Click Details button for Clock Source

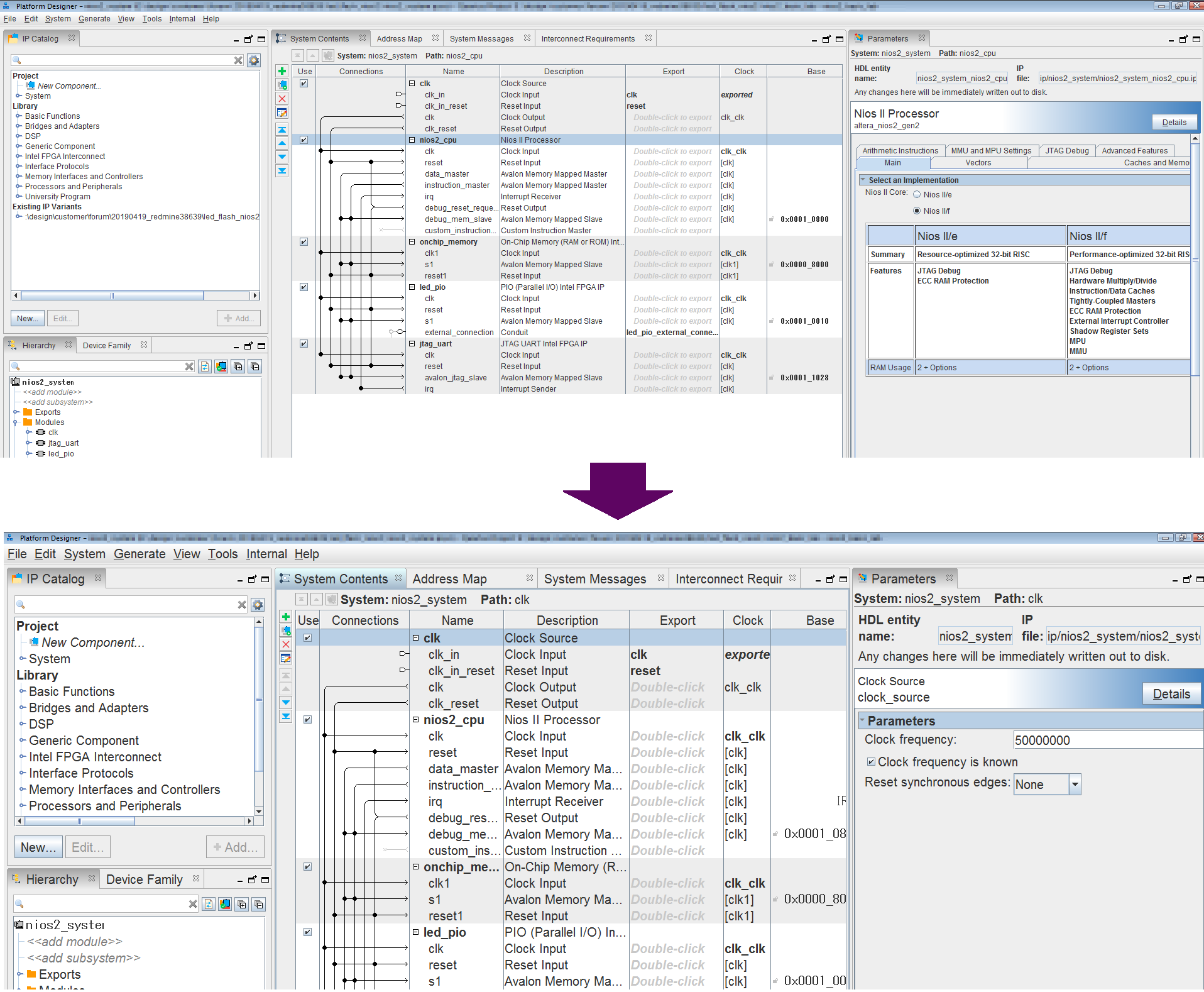coord(1171,694)
